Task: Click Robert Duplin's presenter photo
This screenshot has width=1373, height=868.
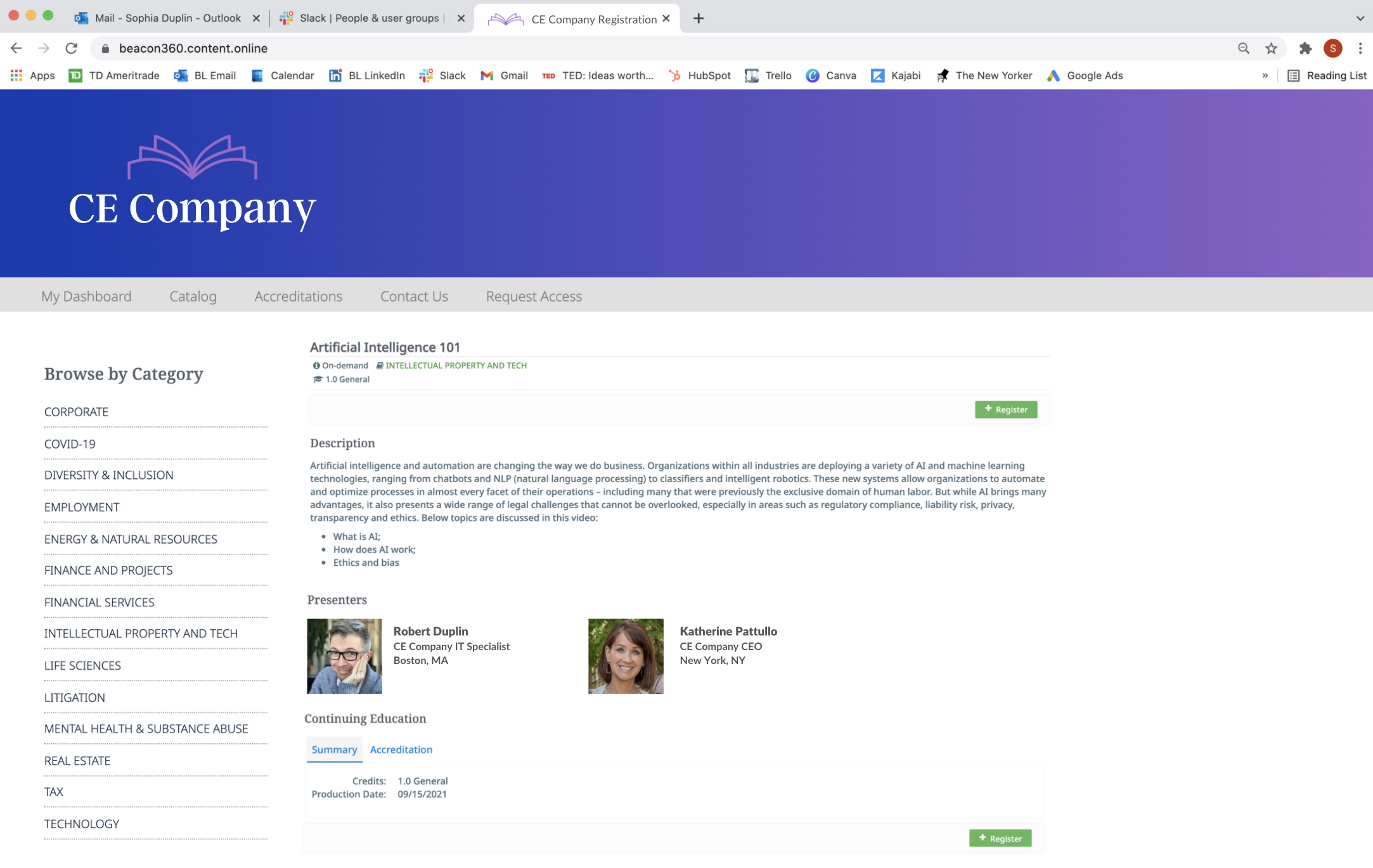Action: pyautogui.click(x=345, y=656)
